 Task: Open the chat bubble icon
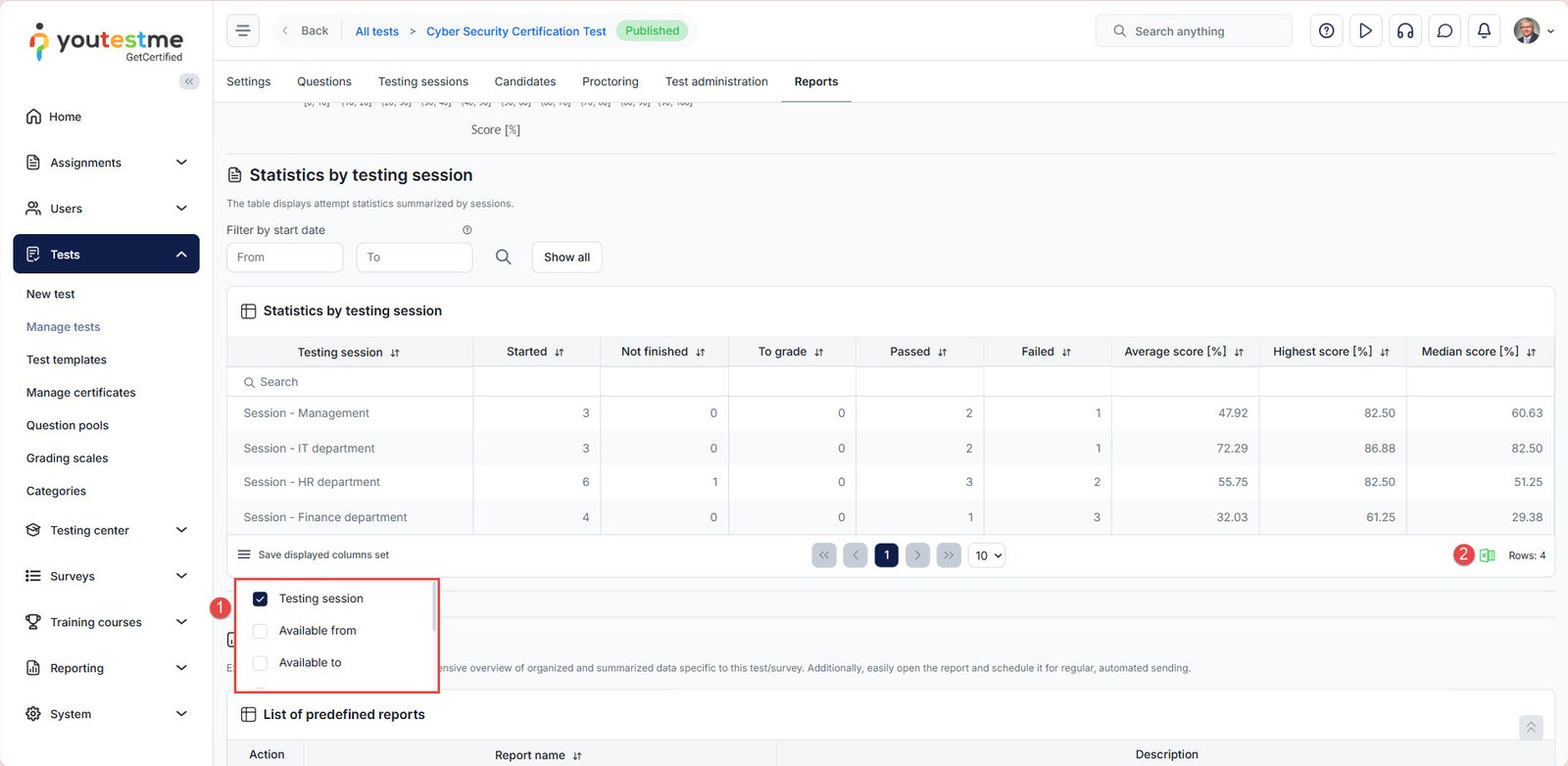pos(1445,31)
